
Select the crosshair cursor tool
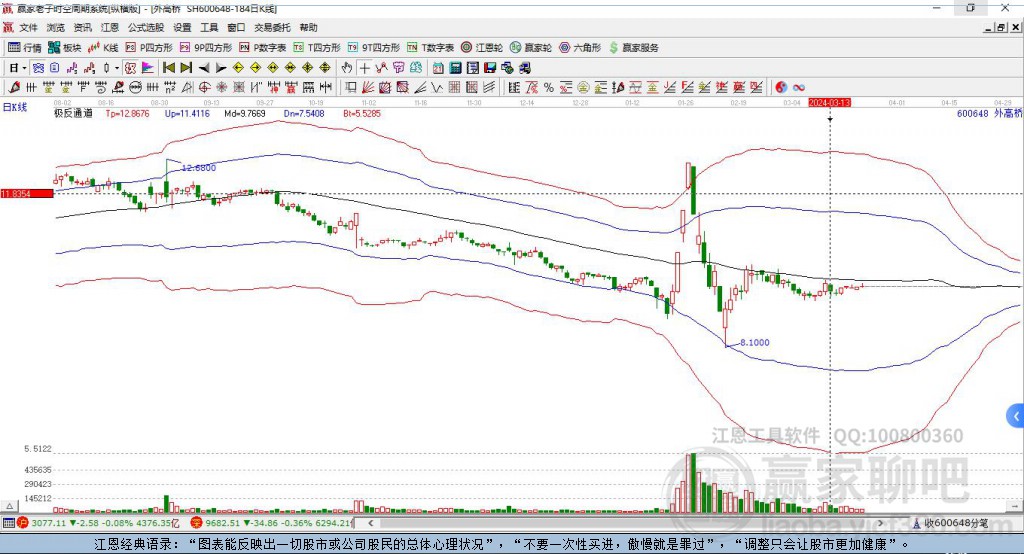364,68
